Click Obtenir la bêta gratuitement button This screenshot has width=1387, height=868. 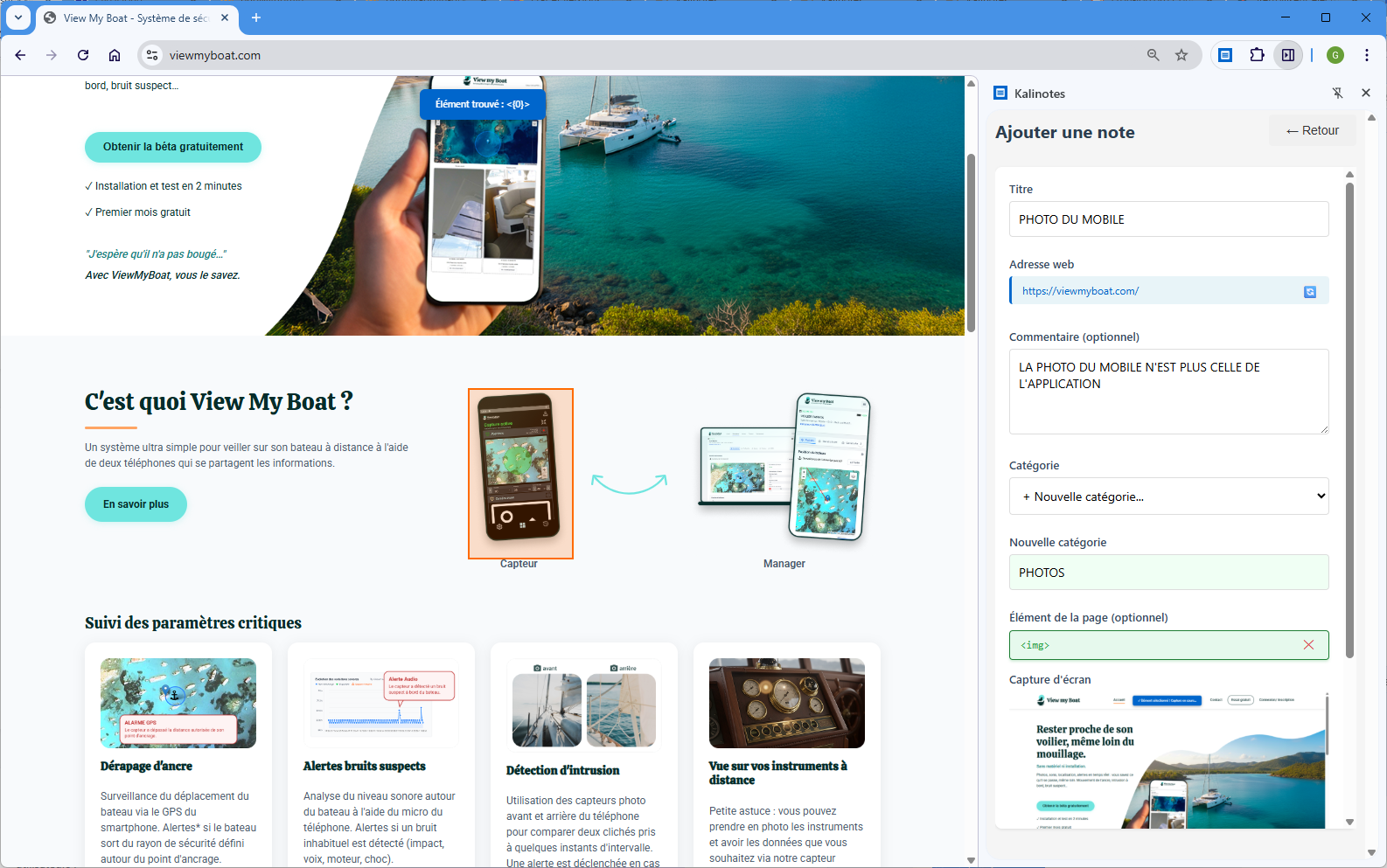(x=173, y=147)
